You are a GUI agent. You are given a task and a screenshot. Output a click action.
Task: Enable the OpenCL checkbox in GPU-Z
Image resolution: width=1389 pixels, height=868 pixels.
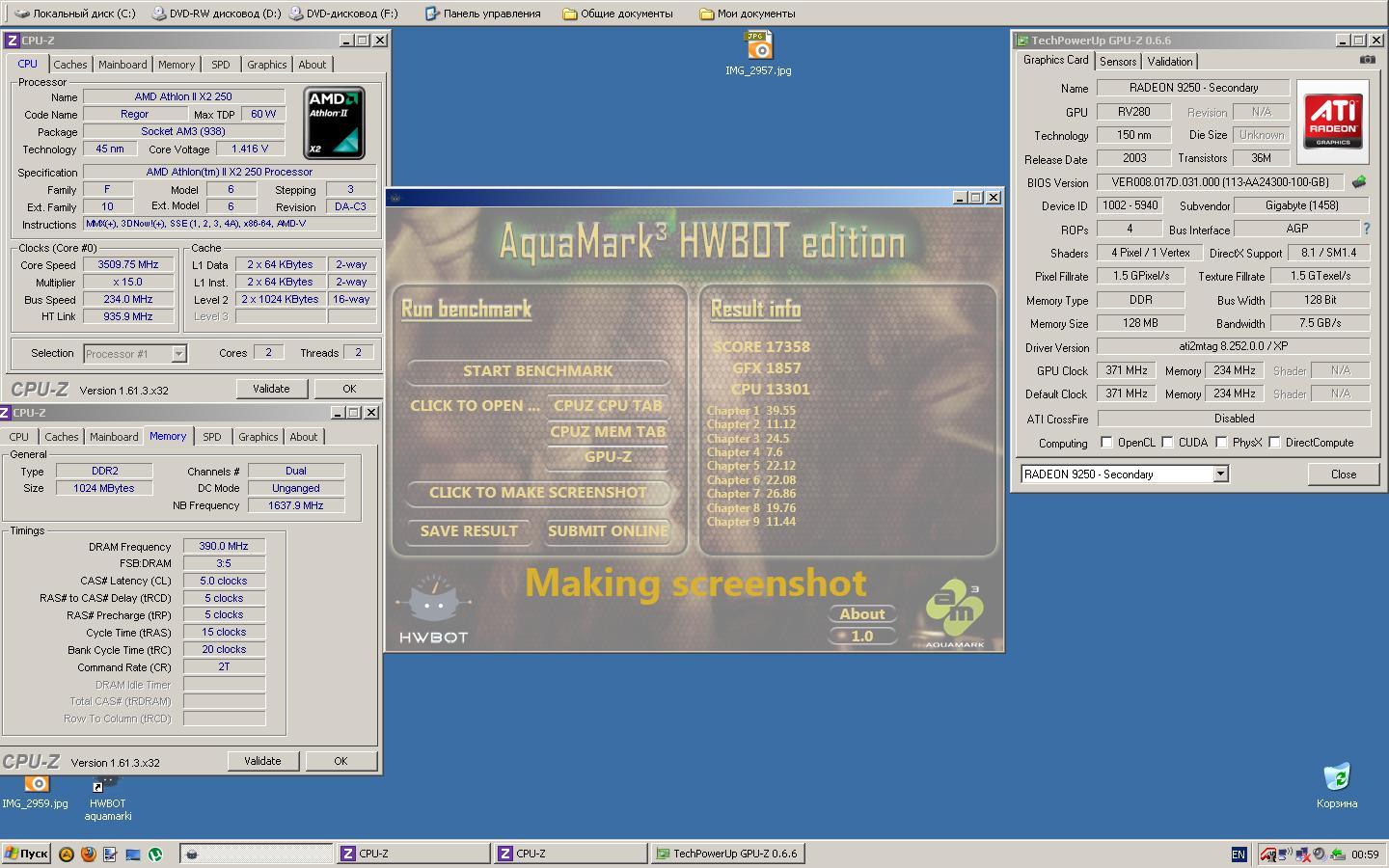(x=1107, y=443)
